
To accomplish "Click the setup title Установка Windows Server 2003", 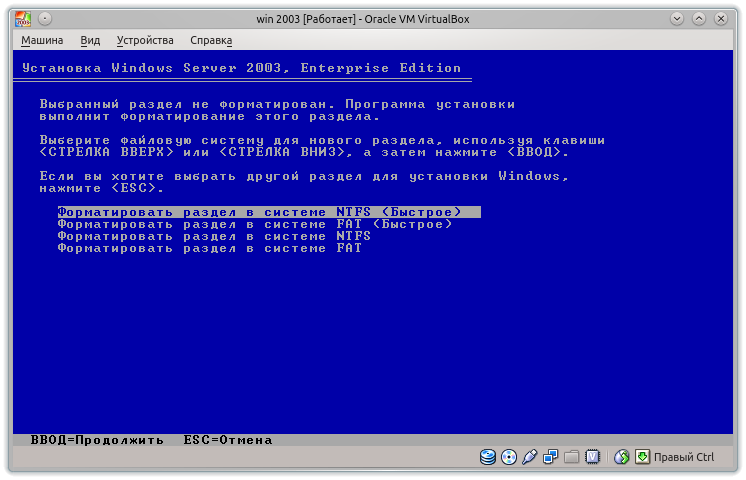I will 242,68.
